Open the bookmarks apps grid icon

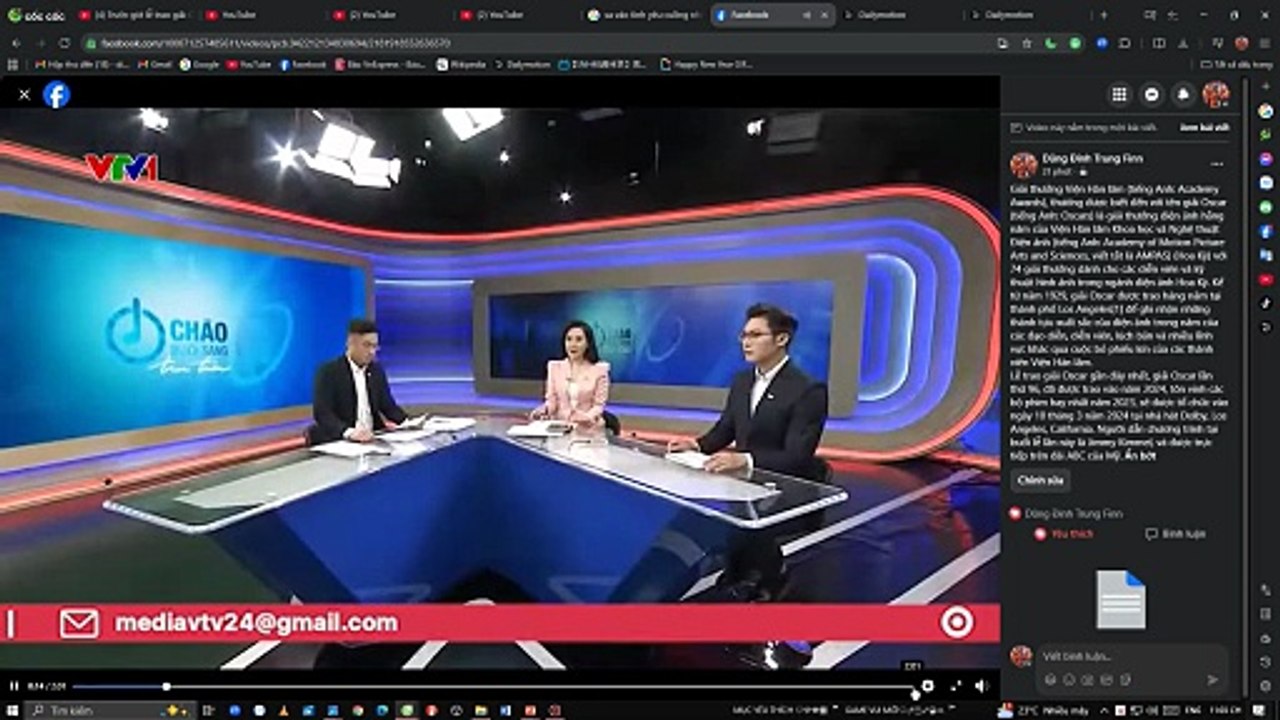tap(14, 64)
